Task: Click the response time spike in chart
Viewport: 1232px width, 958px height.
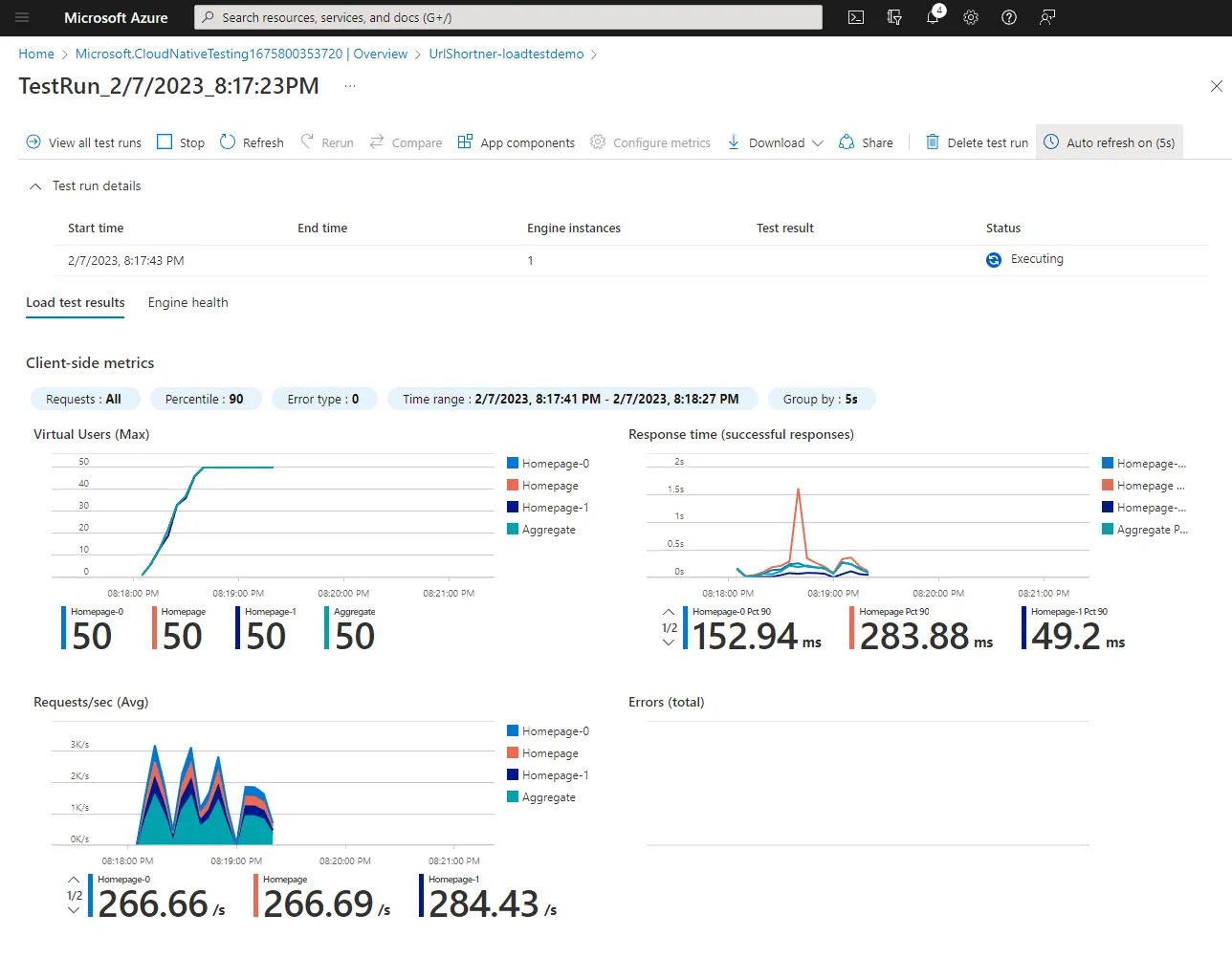Action: click(x=798, y=492)
